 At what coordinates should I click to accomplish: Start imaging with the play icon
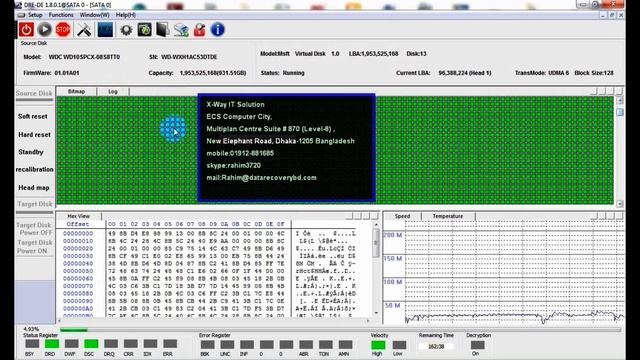44,30
